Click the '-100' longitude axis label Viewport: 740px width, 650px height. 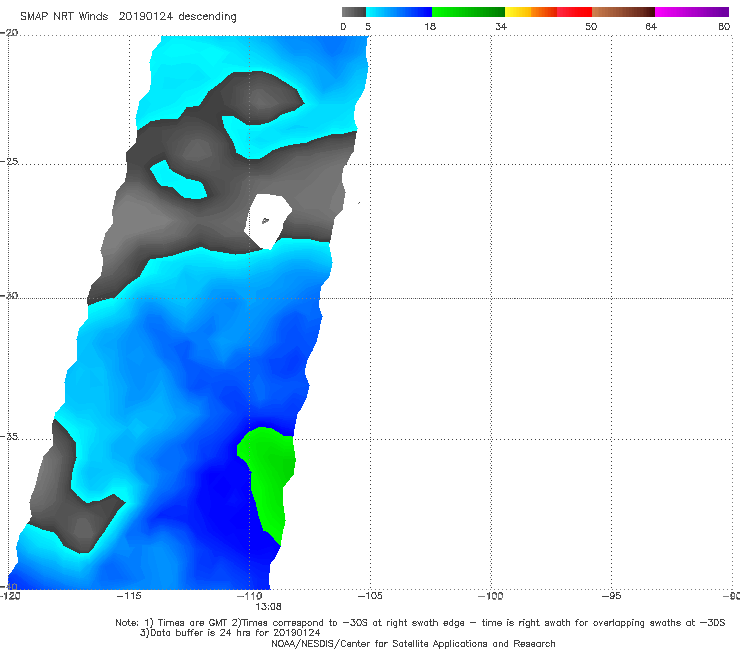pyautogui.click(x=490, y=596)
